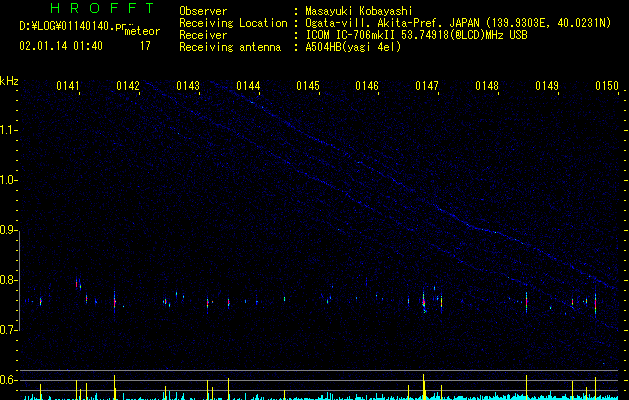
Task: Click the 1.0 kHz axis label
Action: click(x=8, y=180)
